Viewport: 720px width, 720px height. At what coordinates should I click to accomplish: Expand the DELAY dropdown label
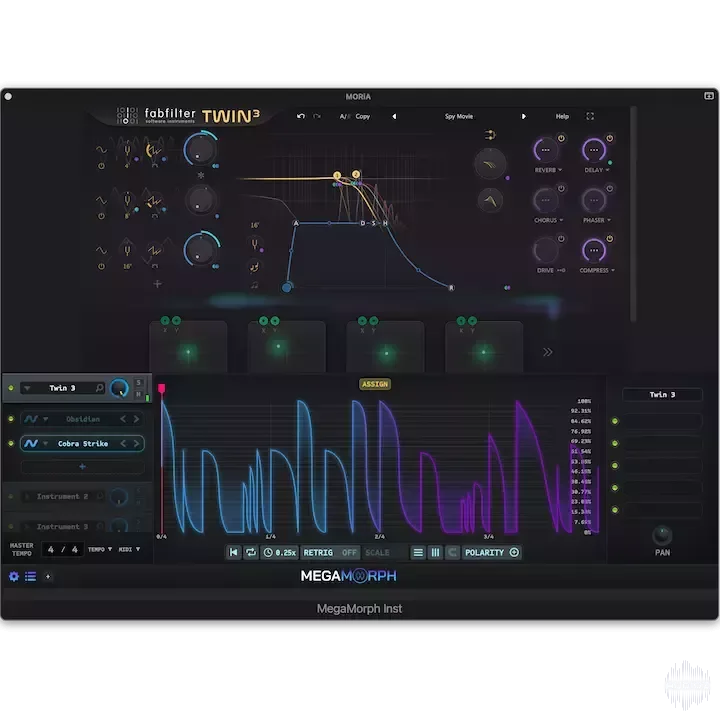(596, 170)
